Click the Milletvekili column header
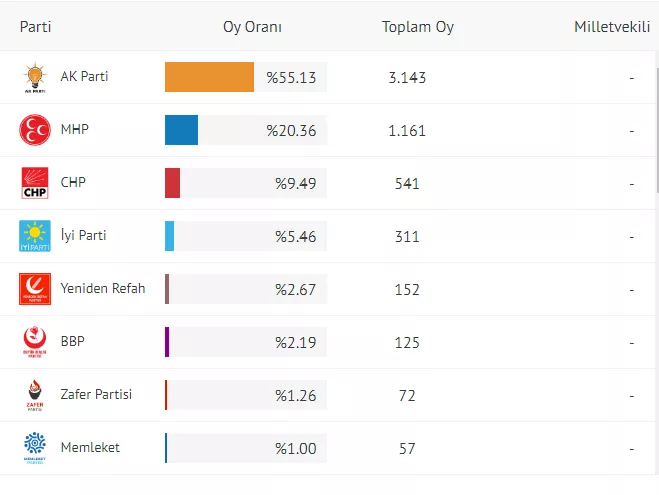 pos(611,27)
